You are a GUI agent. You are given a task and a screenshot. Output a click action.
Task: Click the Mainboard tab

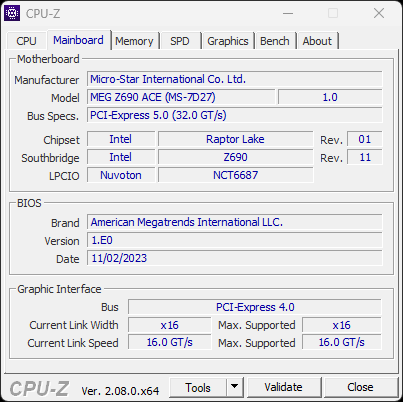point(79,40)
